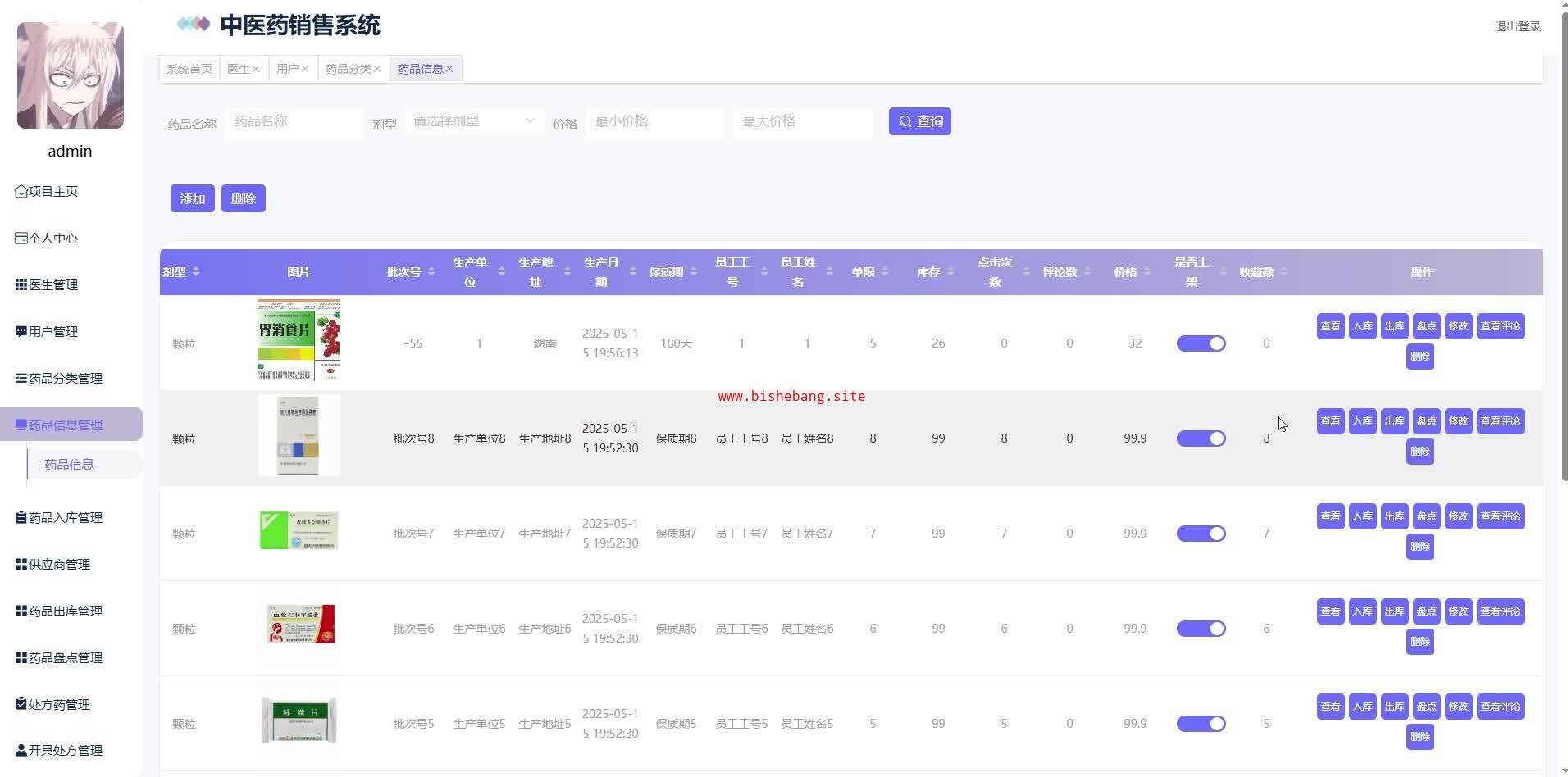The image size is (1568, 777).
Task: Click the 胃消食片 product thumbnail
Action: click(x=299, y=340)
